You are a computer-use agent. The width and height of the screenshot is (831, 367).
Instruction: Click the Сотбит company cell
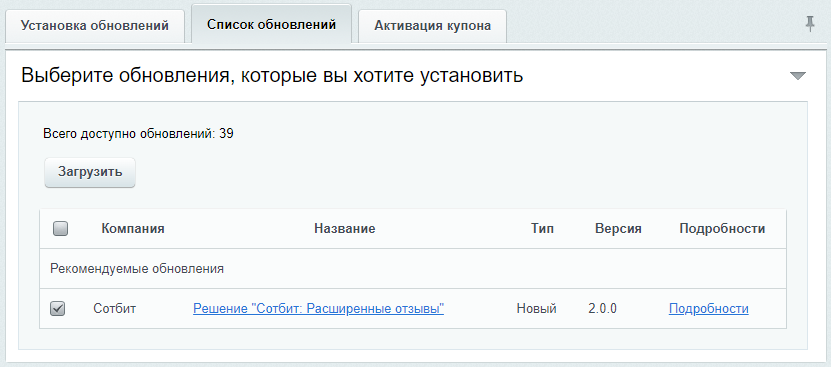(x=114, y=309)
